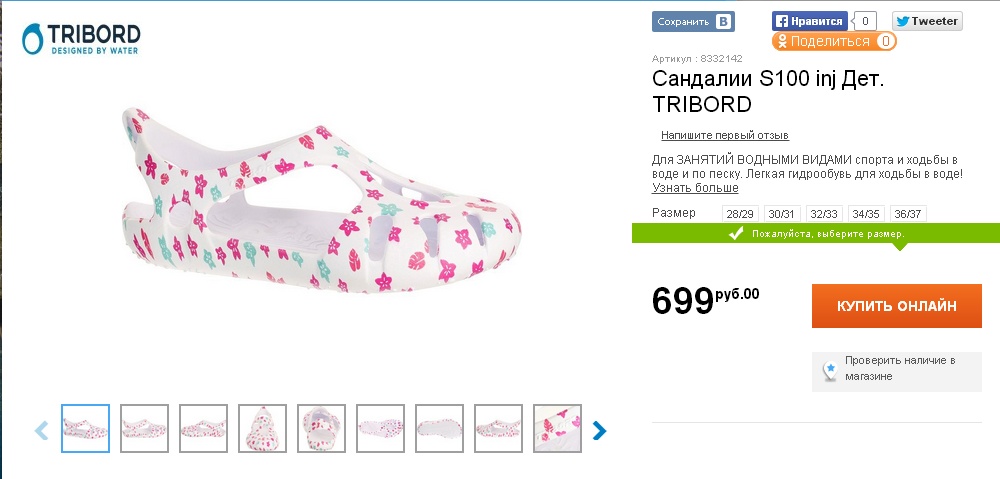Select the first sandal thumbnail

tap(85, 429)
